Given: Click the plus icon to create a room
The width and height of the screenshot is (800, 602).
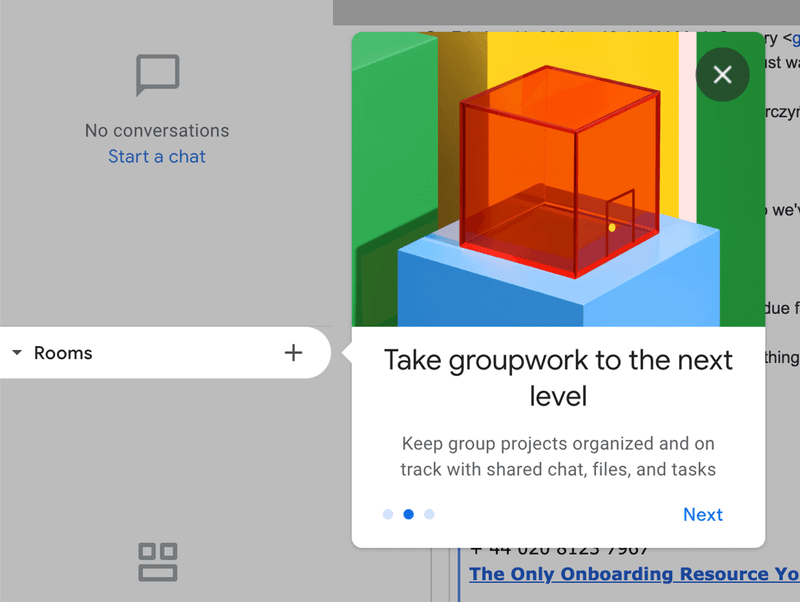Looking at the screenshot, I should coord(293,353).
